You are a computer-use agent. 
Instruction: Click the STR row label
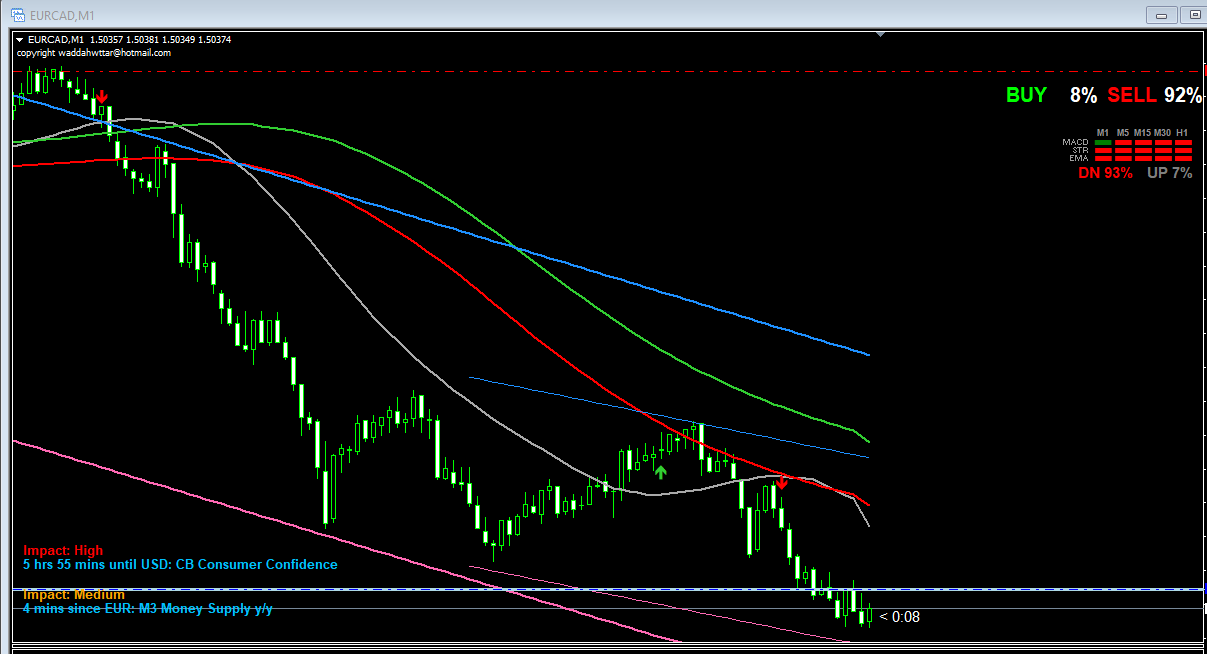[1080, 150]
